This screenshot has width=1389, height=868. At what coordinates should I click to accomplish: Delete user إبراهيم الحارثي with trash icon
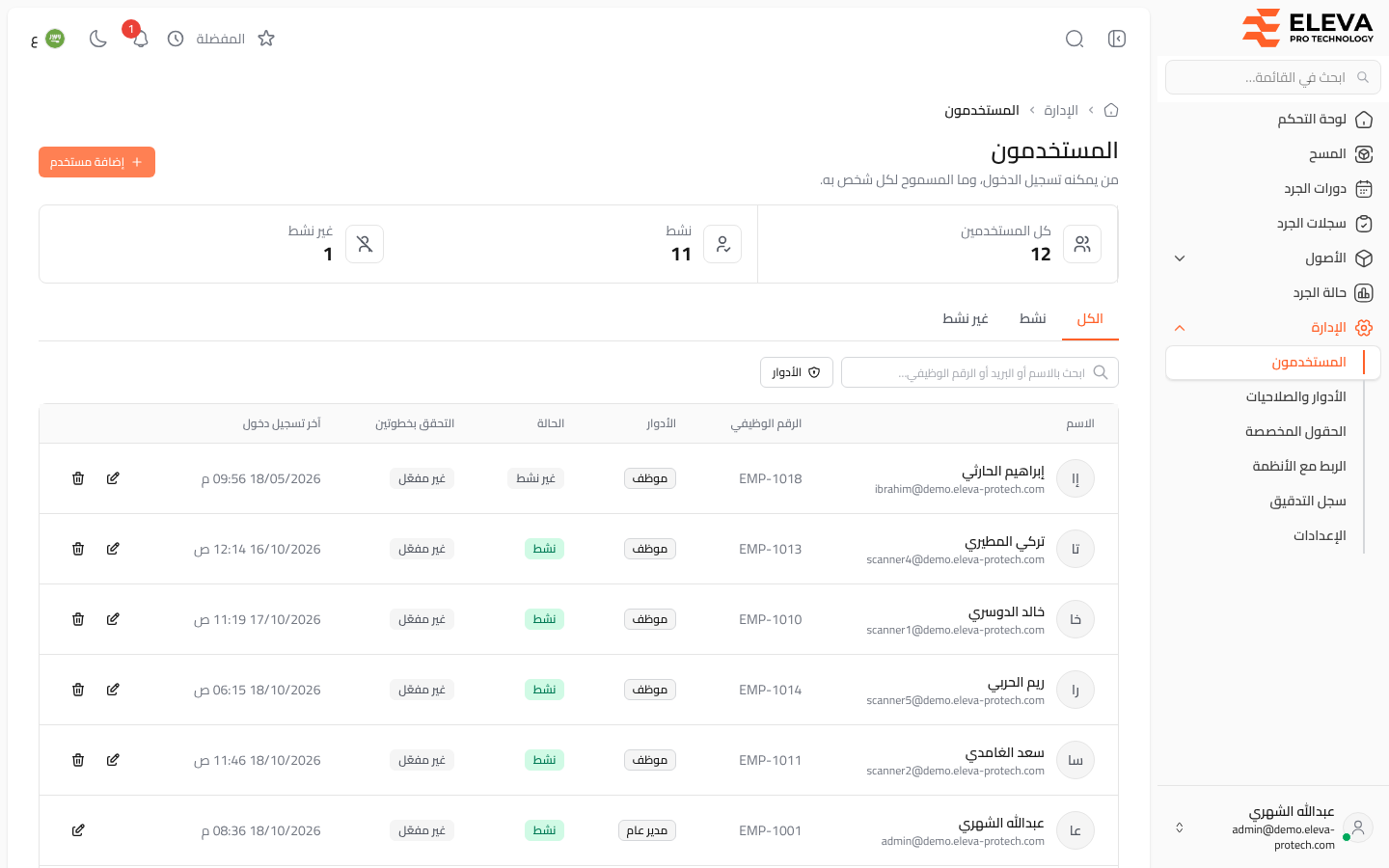(x=78, y=478)
